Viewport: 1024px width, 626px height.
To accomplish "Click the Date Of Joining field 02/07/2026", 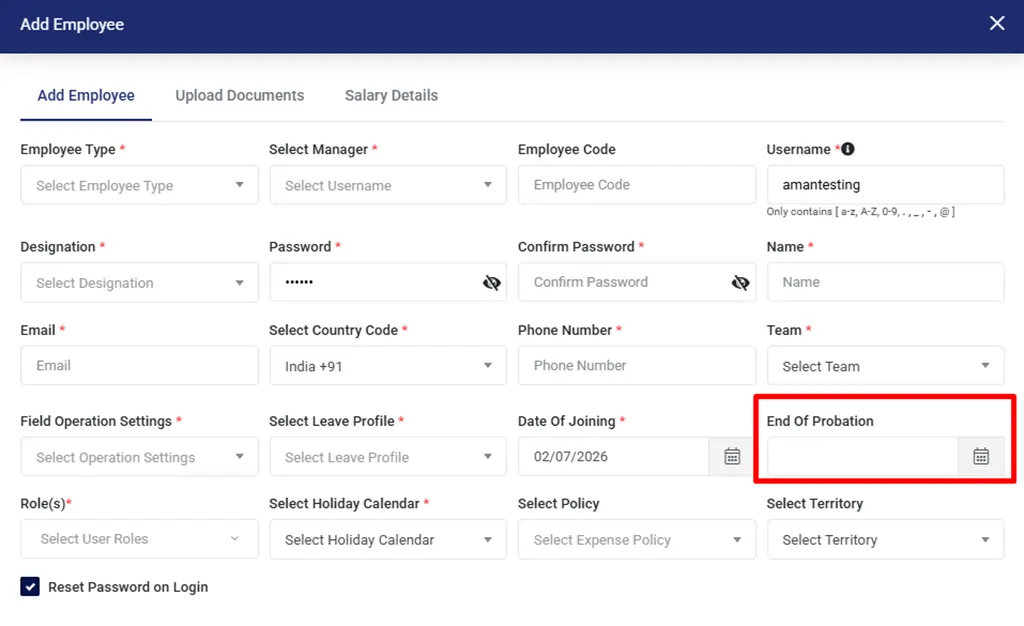I will [613, 456].
